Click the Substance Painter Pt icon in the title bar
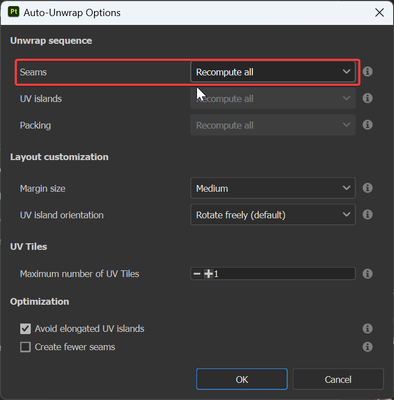 pyautogui.click(x=13, y=12)
